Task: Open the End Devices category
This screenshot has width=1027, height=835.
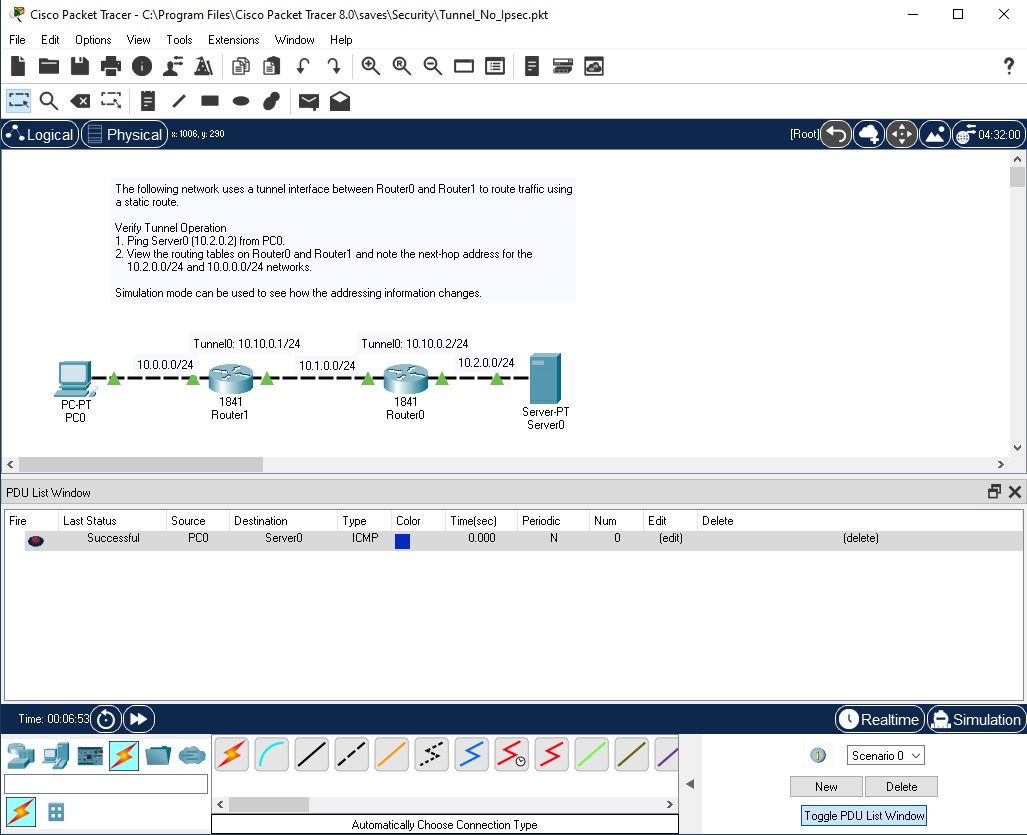Action: [56, 755]
